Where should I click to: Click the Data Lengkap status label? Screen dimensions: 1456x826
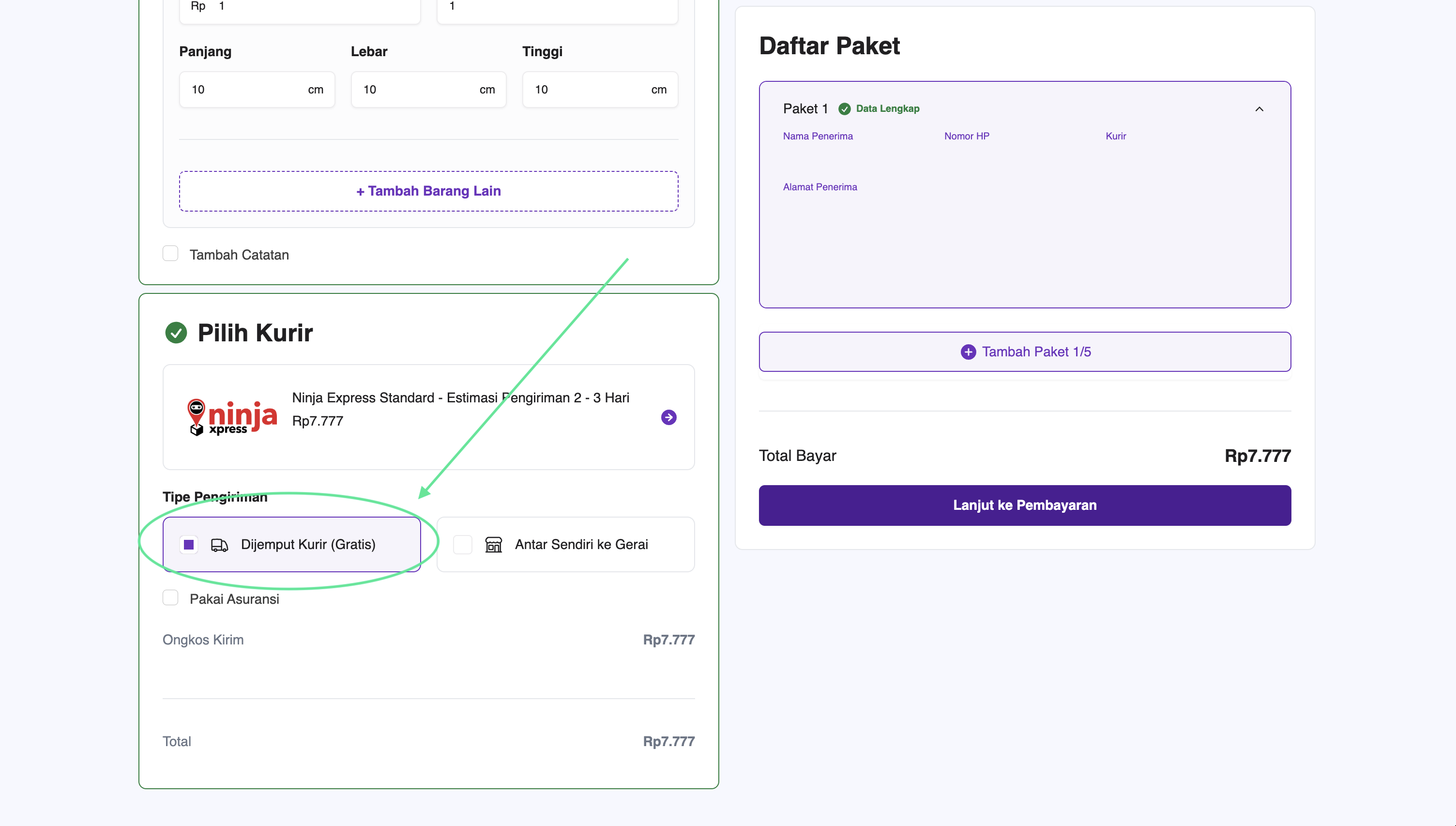[x=887, y=109]
